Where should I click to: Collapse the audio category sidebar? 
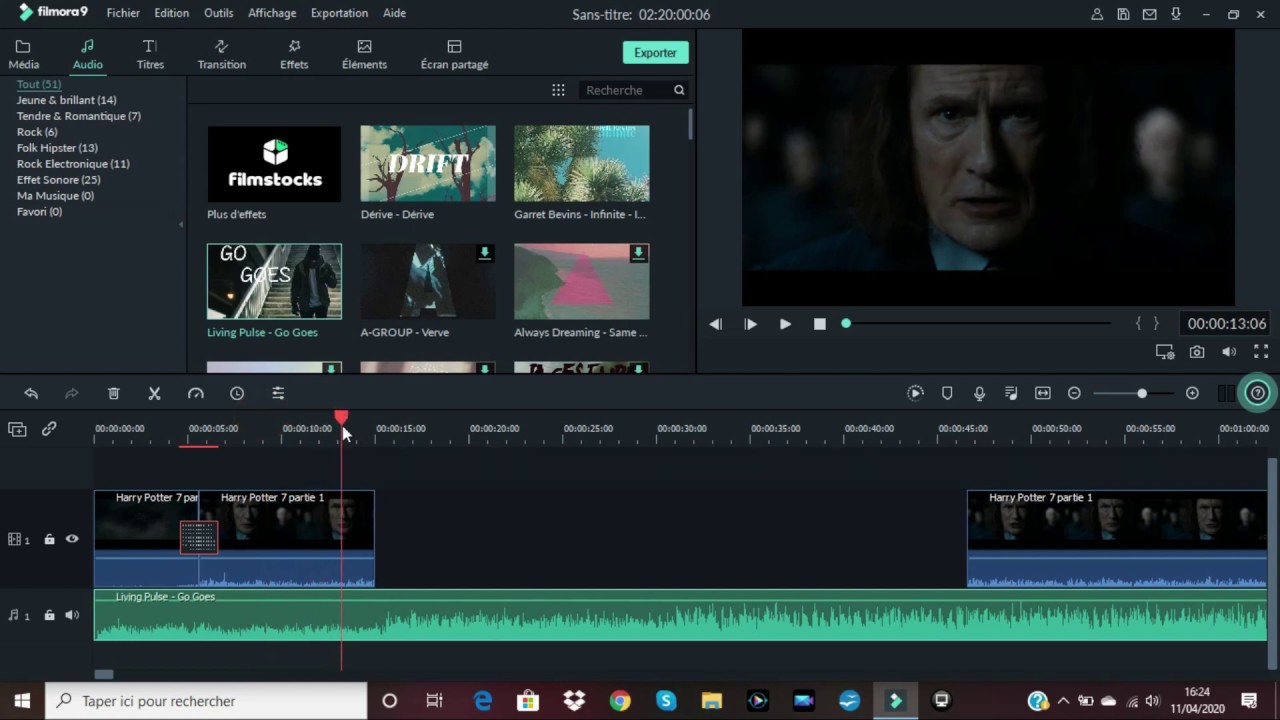click(181, 224)
